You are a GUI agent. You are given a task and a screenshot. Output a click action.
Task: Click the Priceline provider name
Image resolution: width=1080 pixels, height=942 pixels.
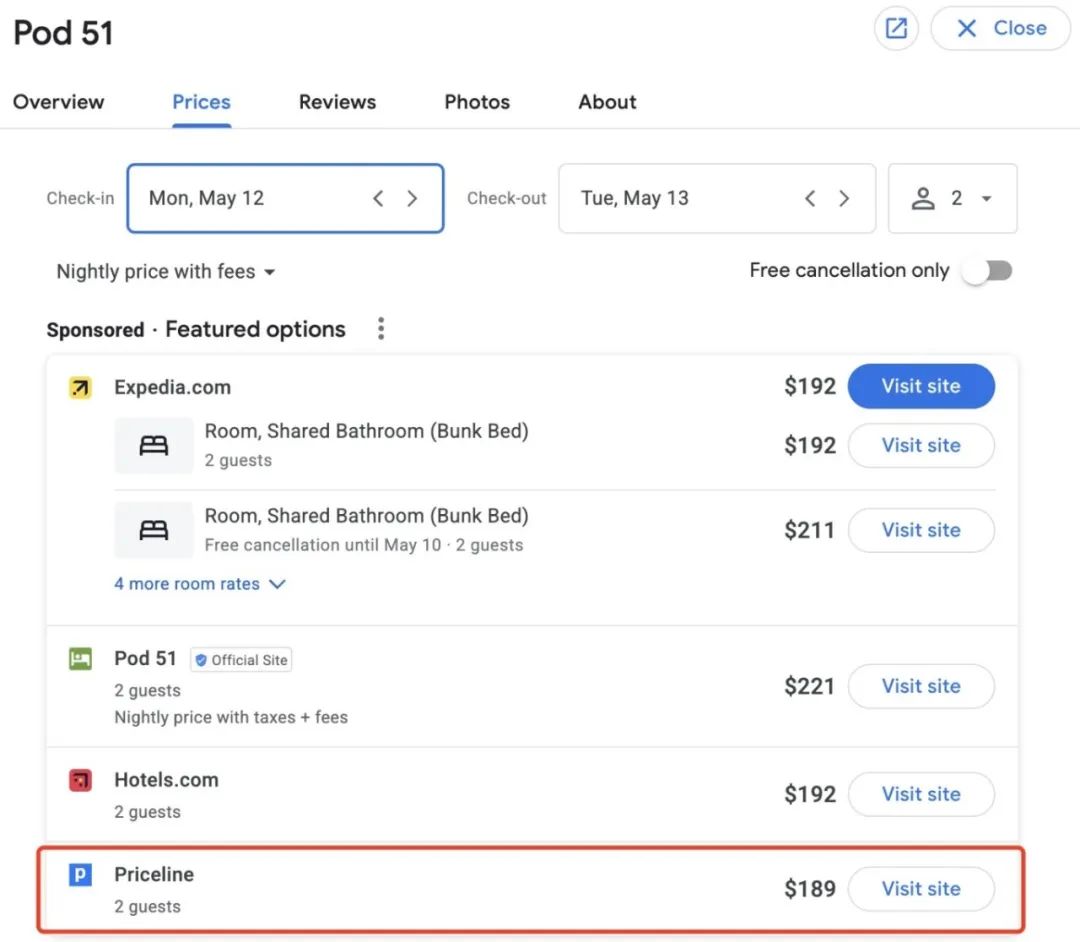[154, 874]
